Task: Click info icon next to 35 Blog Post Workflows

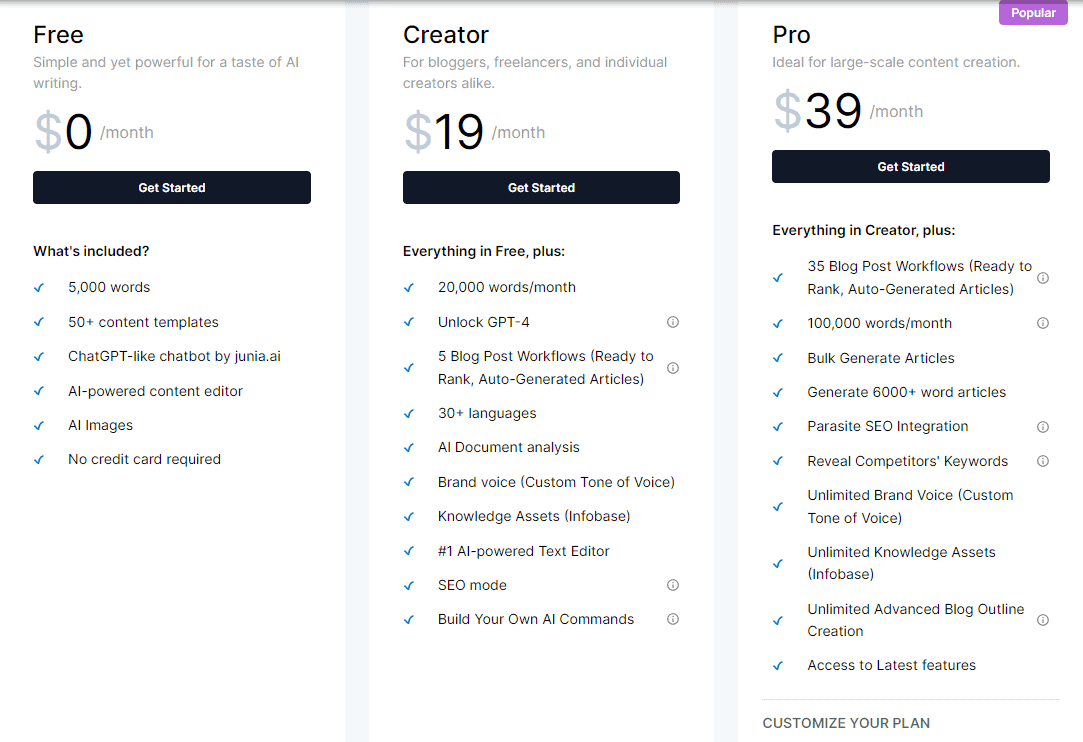Action: click(x=1043, y=278)
